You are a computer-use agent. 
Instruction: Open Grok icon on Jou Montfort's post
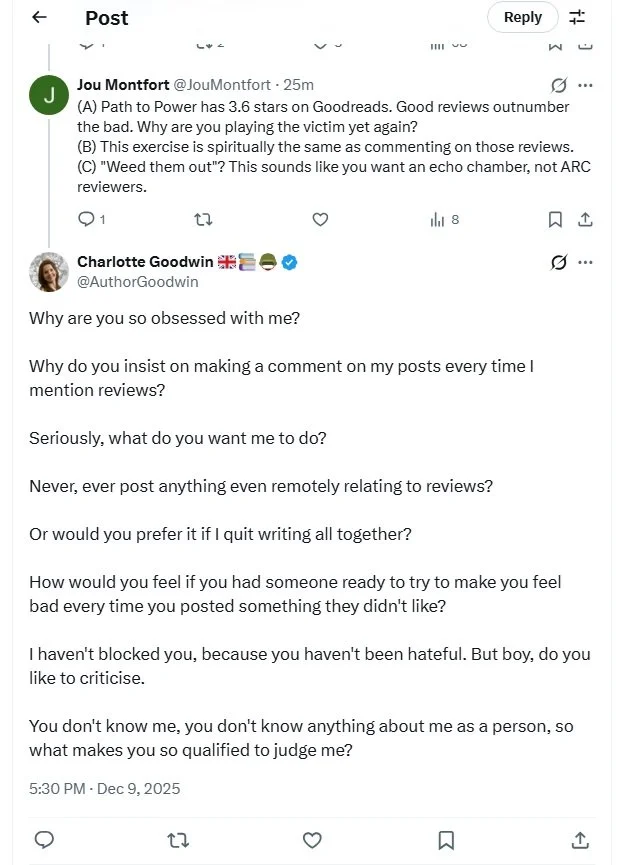pyautogui.click(x=558, y=86)
